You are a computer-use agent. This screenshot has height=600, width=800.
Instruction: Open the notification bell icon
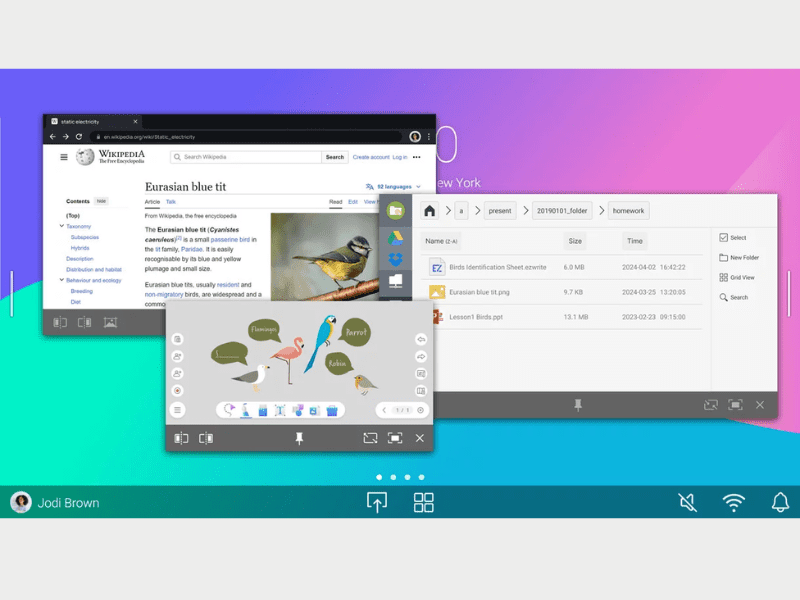780,503
